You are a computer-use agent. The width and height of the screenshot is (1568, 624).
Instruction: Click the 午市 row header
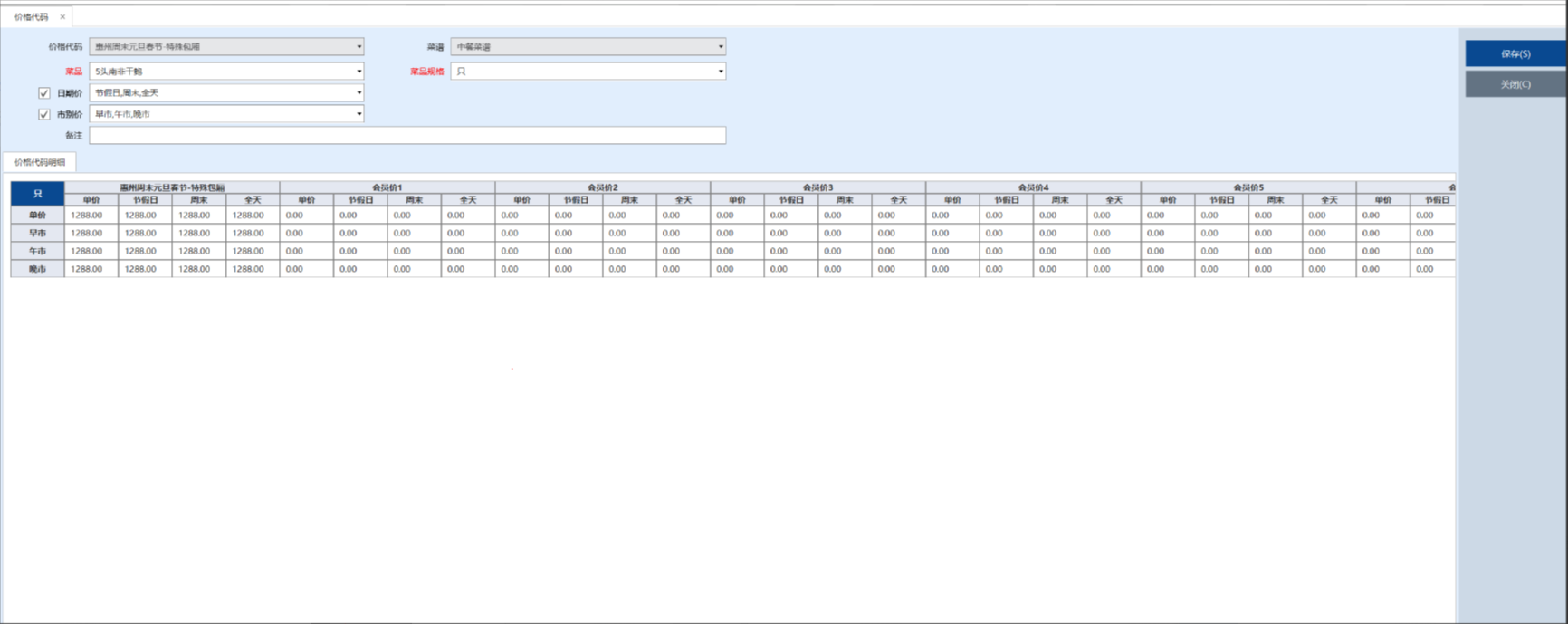(x=37, y=251)
